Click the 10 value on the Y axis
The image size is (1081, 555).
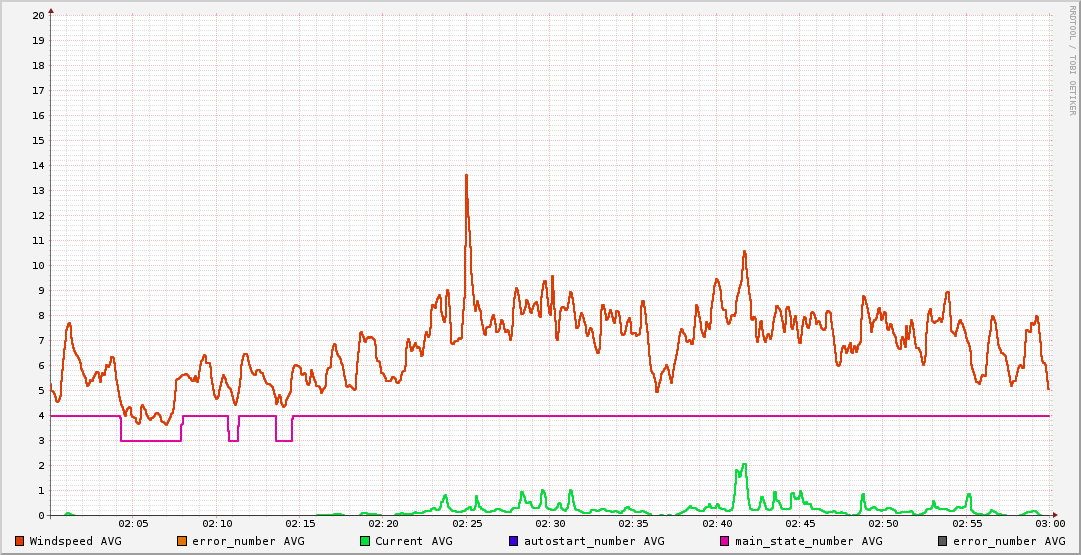tap(38, 266)
